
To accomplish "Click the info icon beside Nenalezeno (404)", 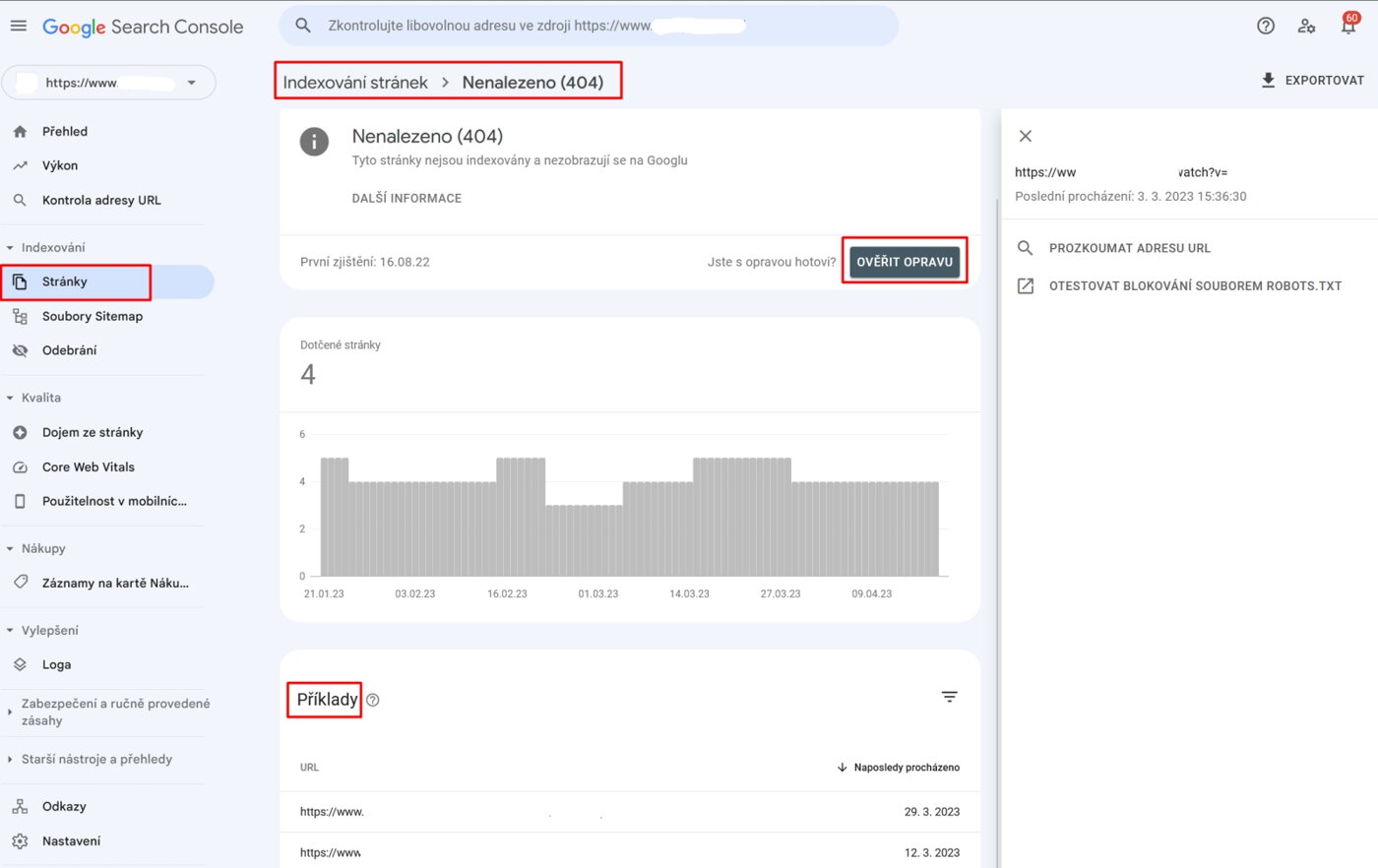I will click(x=314, y=141).
